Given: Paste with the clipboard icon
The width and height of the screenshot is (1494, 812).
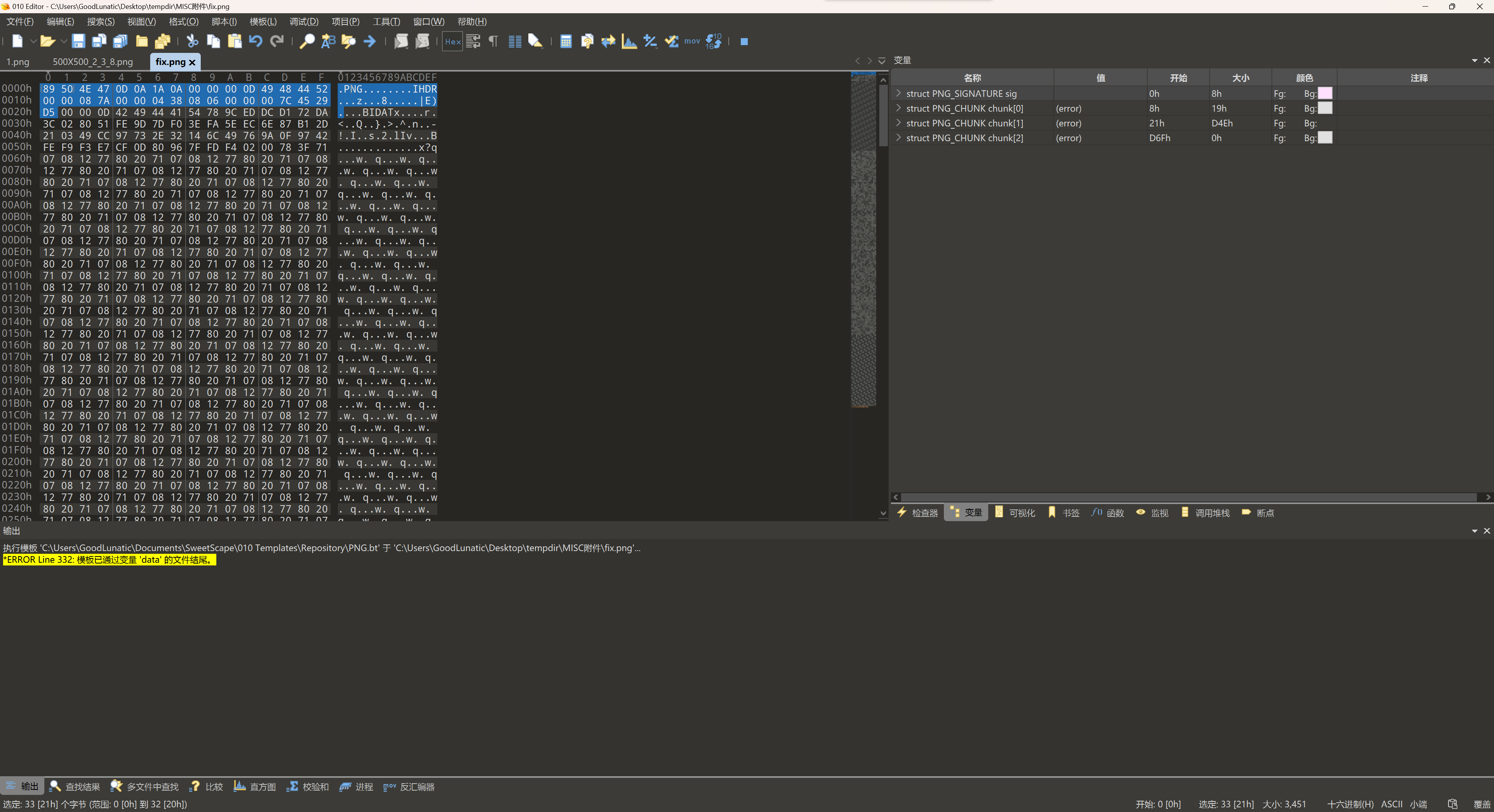Looking at the screenshot, I should 234,41.
